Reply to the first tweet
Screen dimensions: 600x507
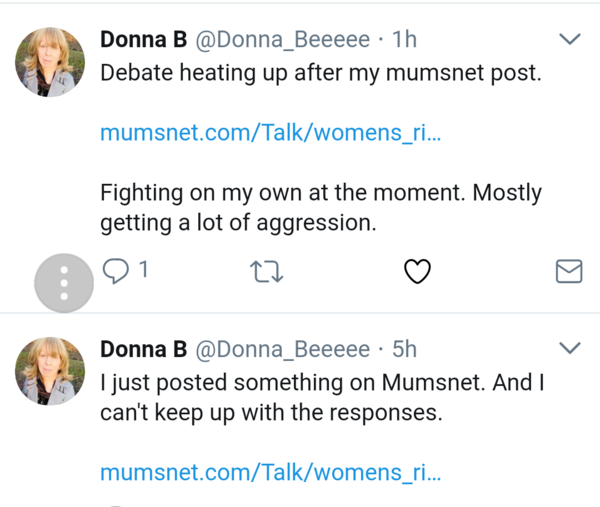117,271
